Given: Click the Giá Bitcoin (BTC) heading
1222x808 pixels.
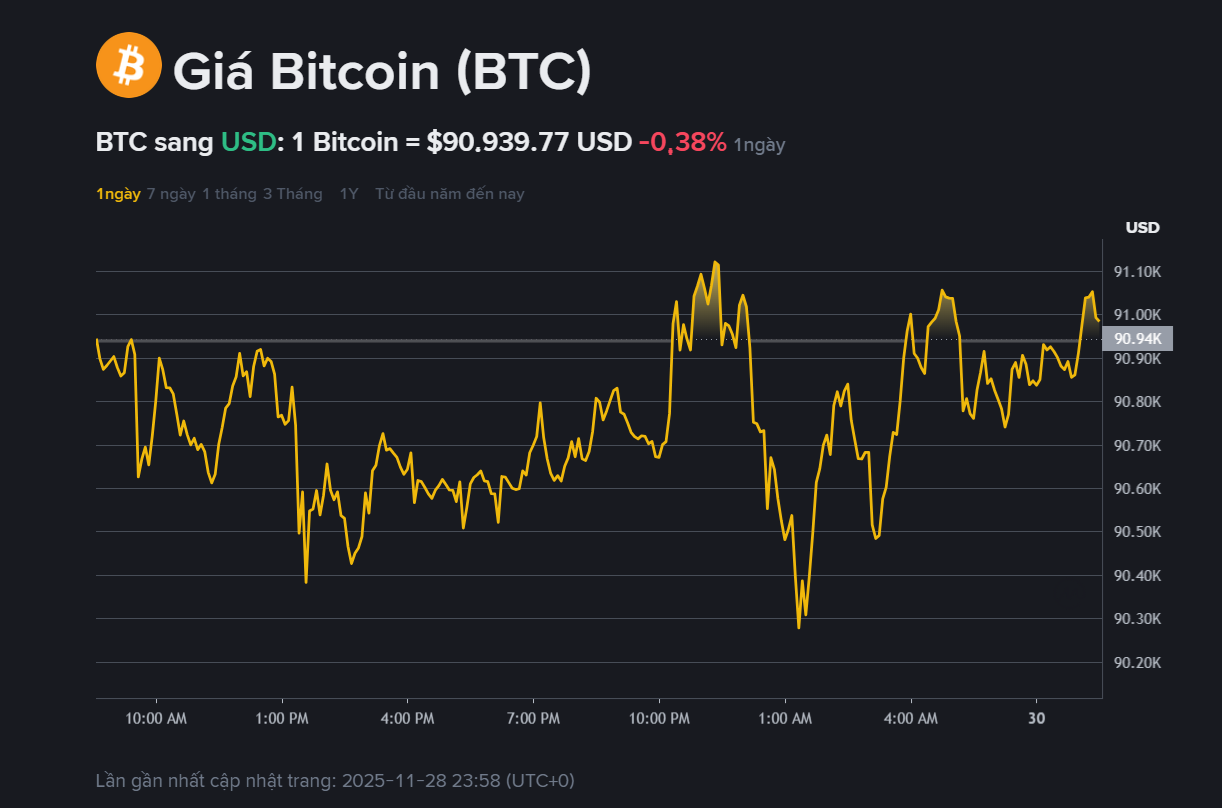Looking at the screenshot, I should [x=382, y=71].
